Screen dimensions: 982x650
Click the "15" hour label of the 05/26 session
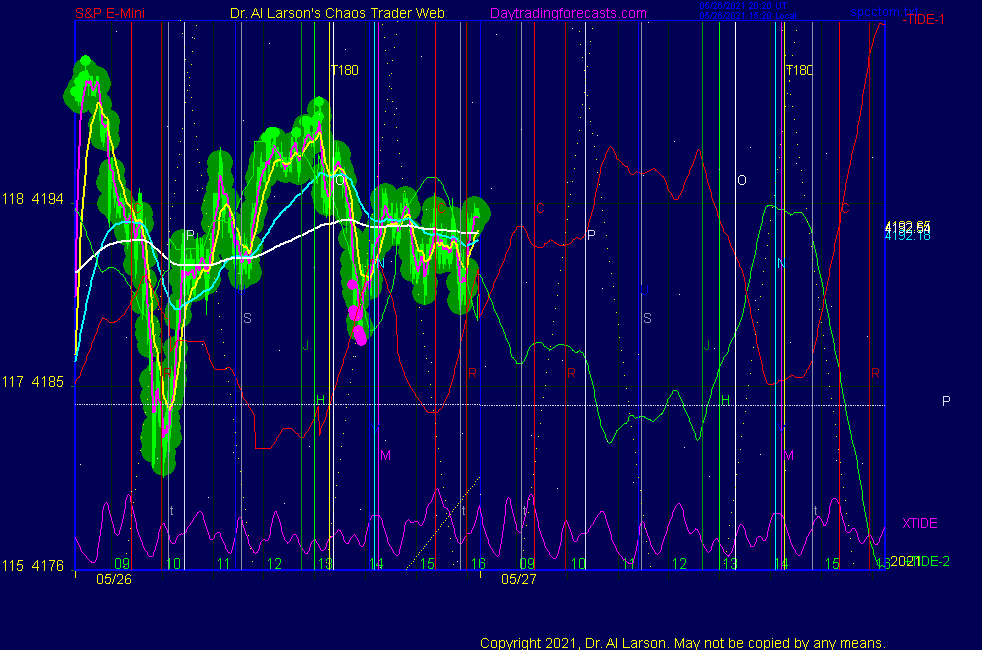(427, 564)
